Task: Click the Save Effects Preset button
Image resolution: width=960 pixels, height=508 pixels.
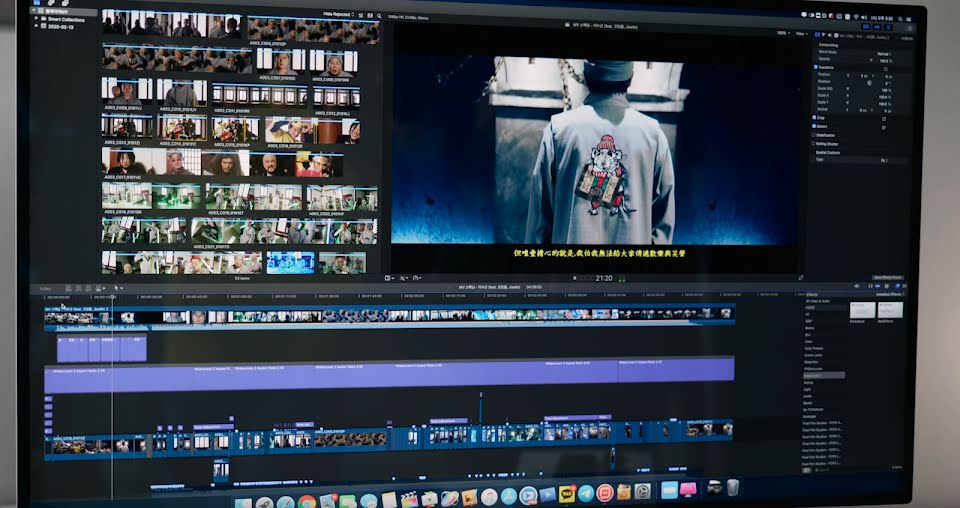Action: (888, 277)
